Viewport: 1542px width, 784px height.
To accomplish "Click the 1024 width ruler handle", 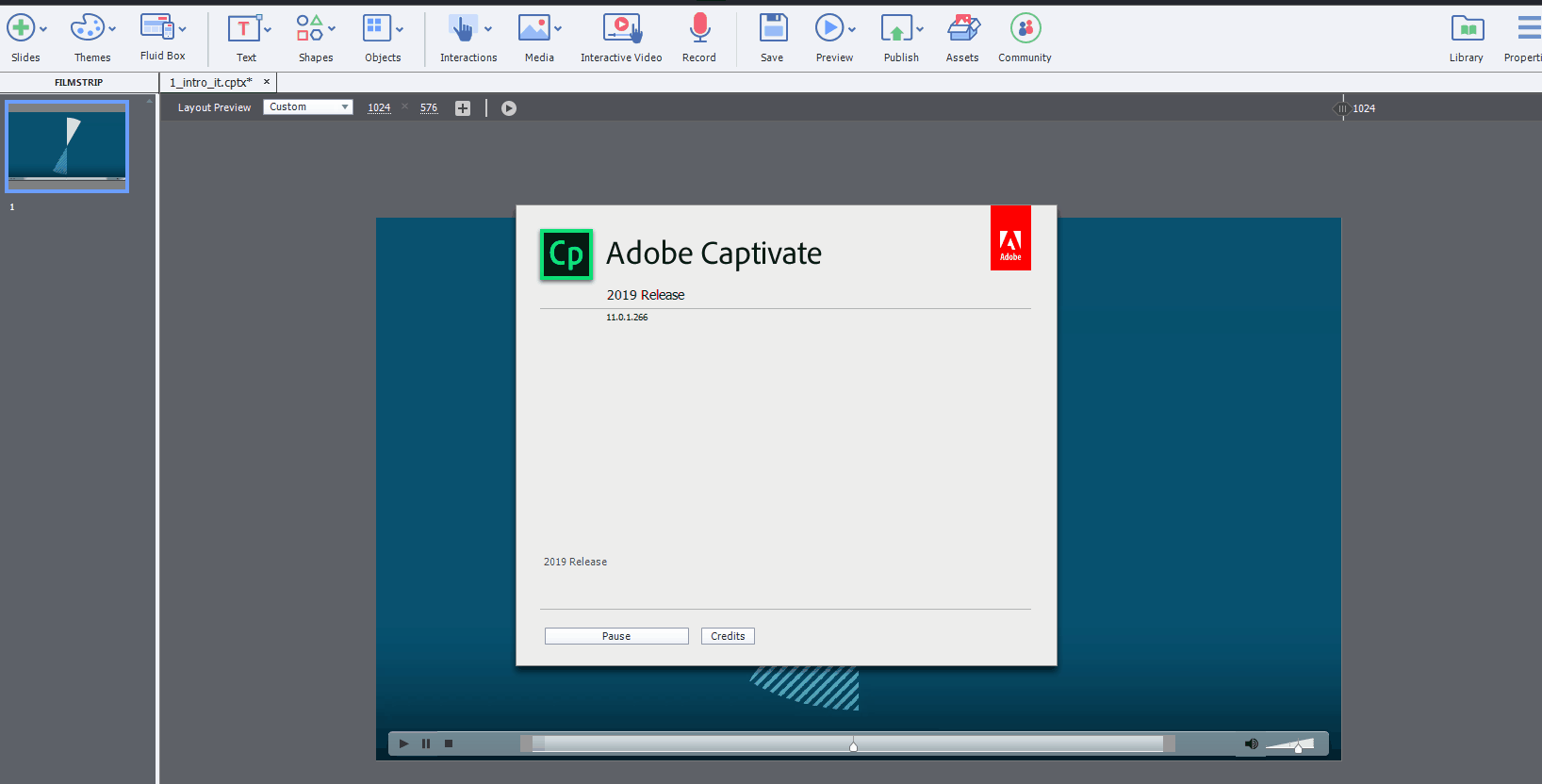I will click(x=1342, y=108).
